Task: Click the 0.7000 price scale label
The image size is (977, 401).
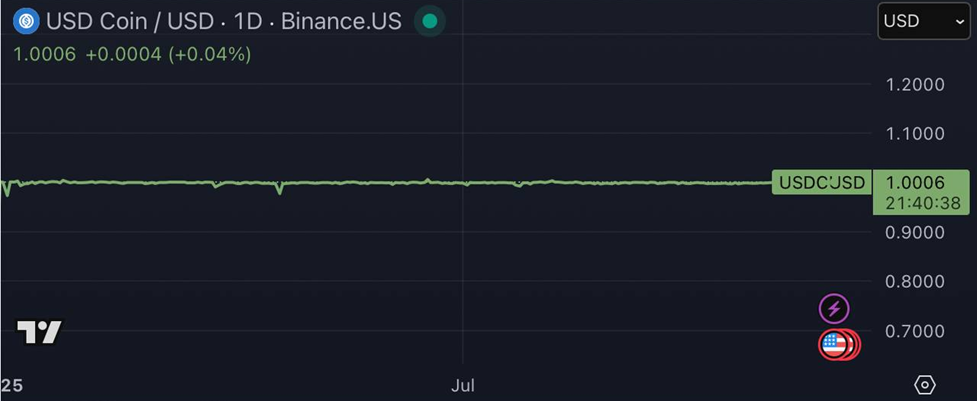Action: (916, 330)
